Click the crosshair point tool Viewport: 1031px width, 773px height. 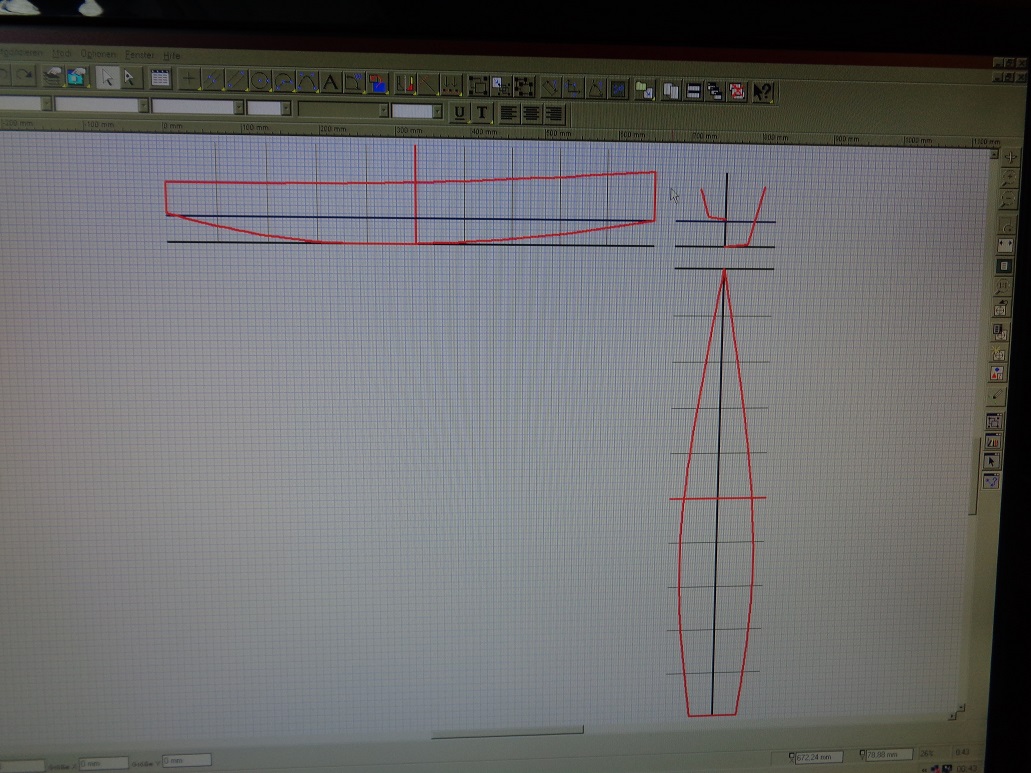click(x=188, y=79)
